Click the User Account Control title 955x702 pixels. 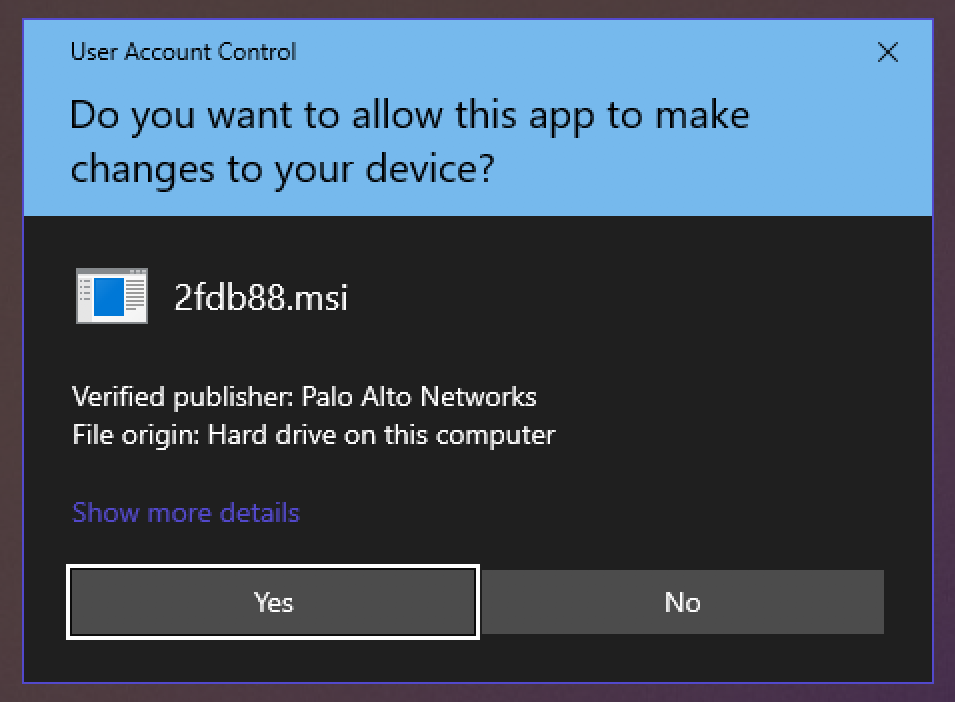click(183, 52)
